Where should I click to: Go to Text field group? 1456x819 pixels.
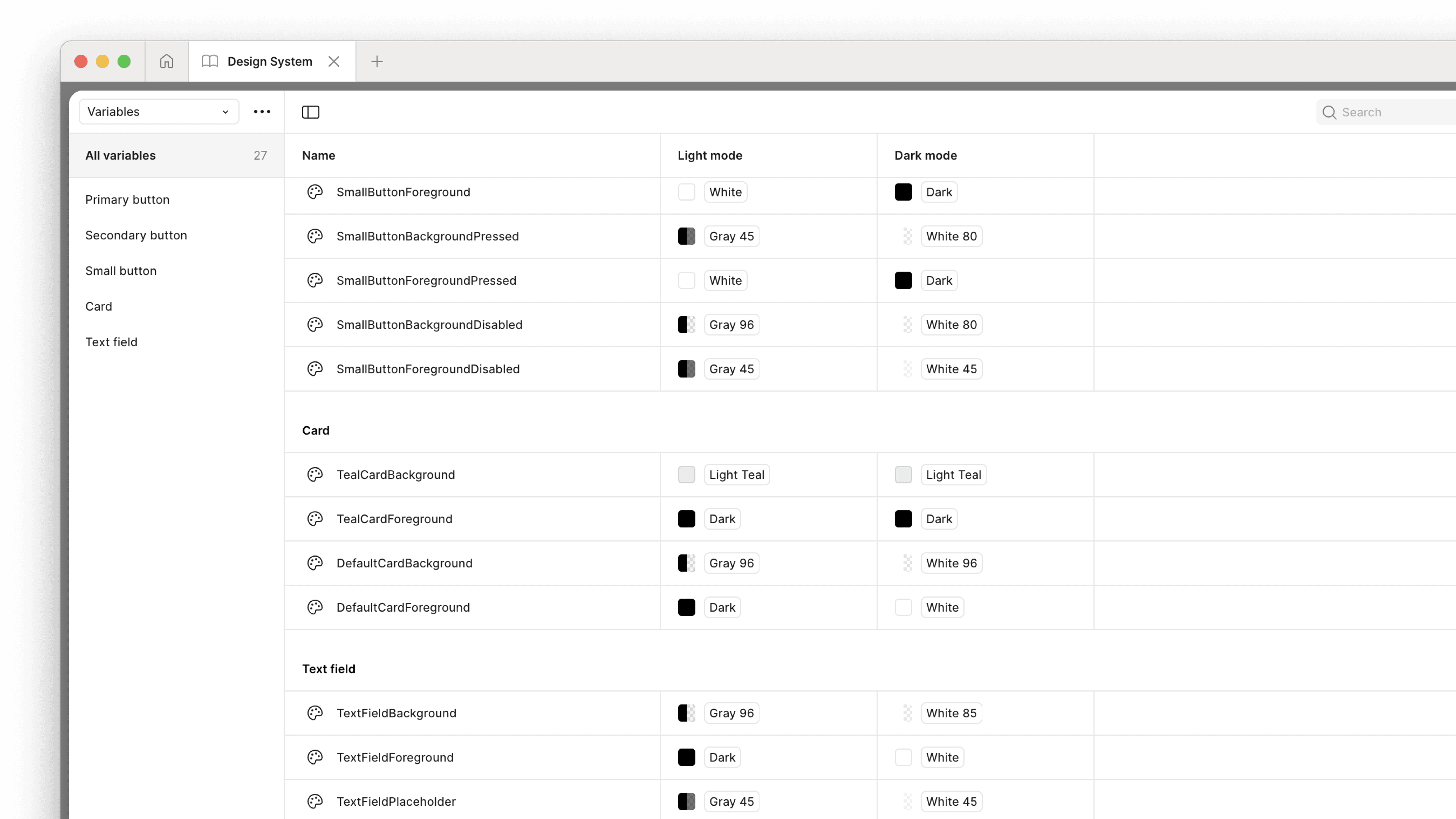point(111,342)
